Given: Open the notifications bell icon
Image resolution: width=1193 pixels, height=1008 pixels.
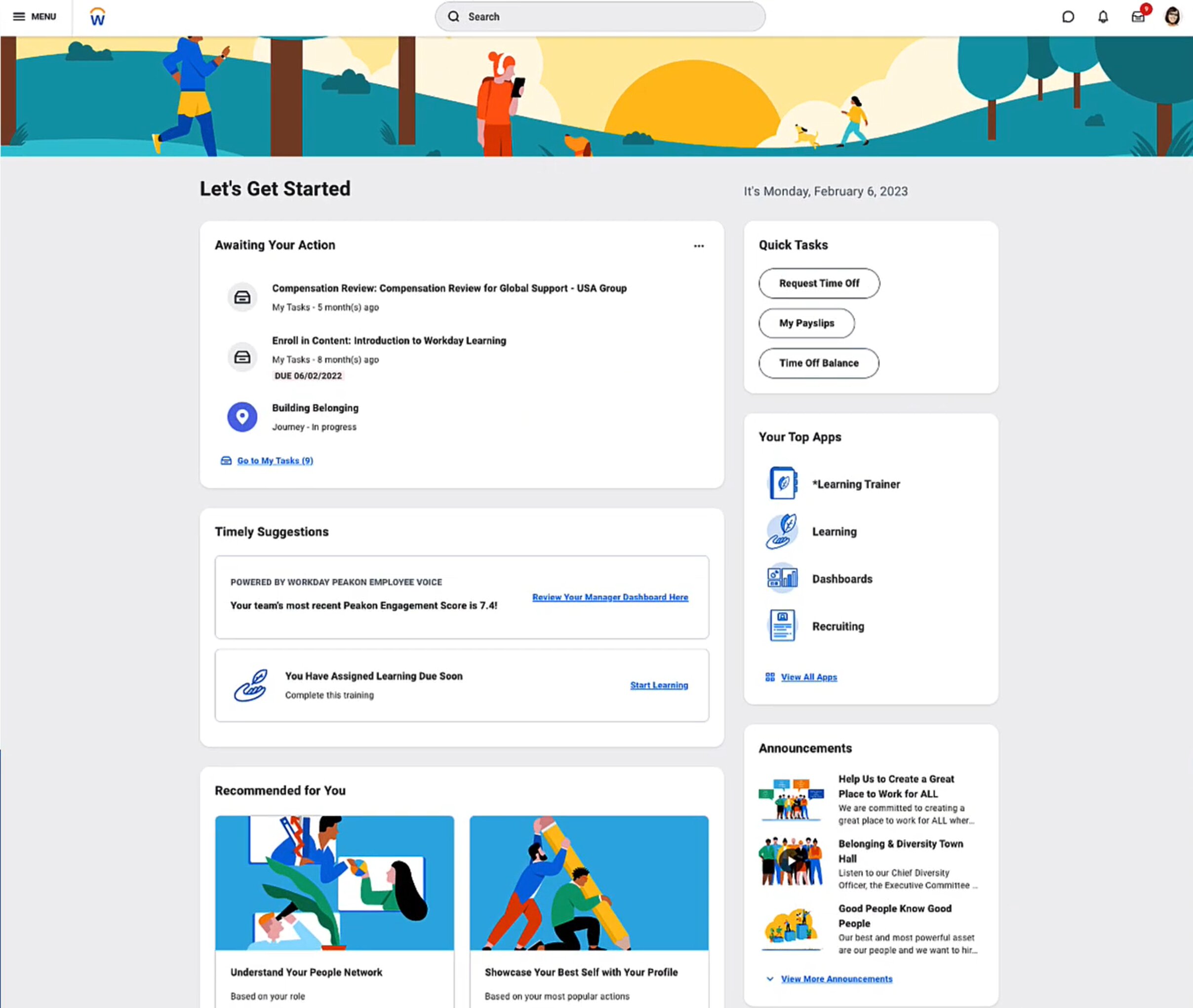Looking at the screenshot, I should (1103, 17).
